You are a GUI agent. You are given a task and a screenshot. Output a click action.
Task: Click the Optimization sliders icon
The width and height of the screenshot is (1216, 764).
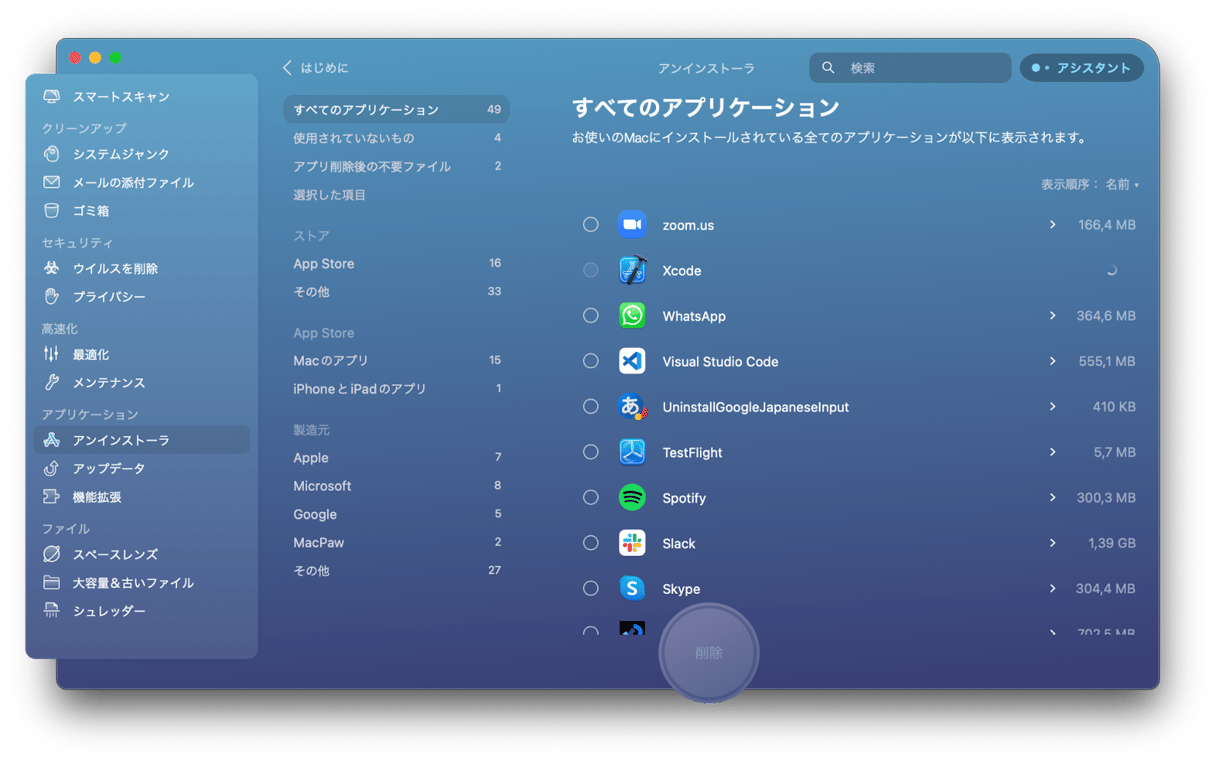point(52,354)
